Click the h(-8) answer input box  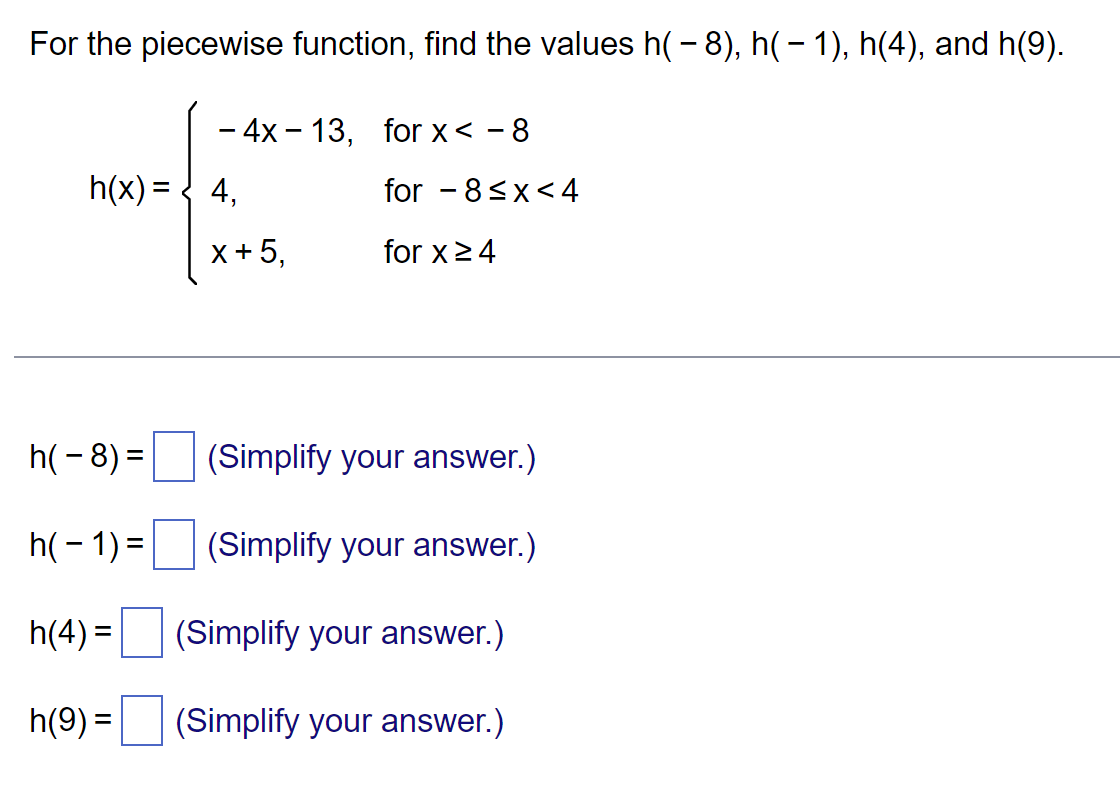[x=172, y=458]
